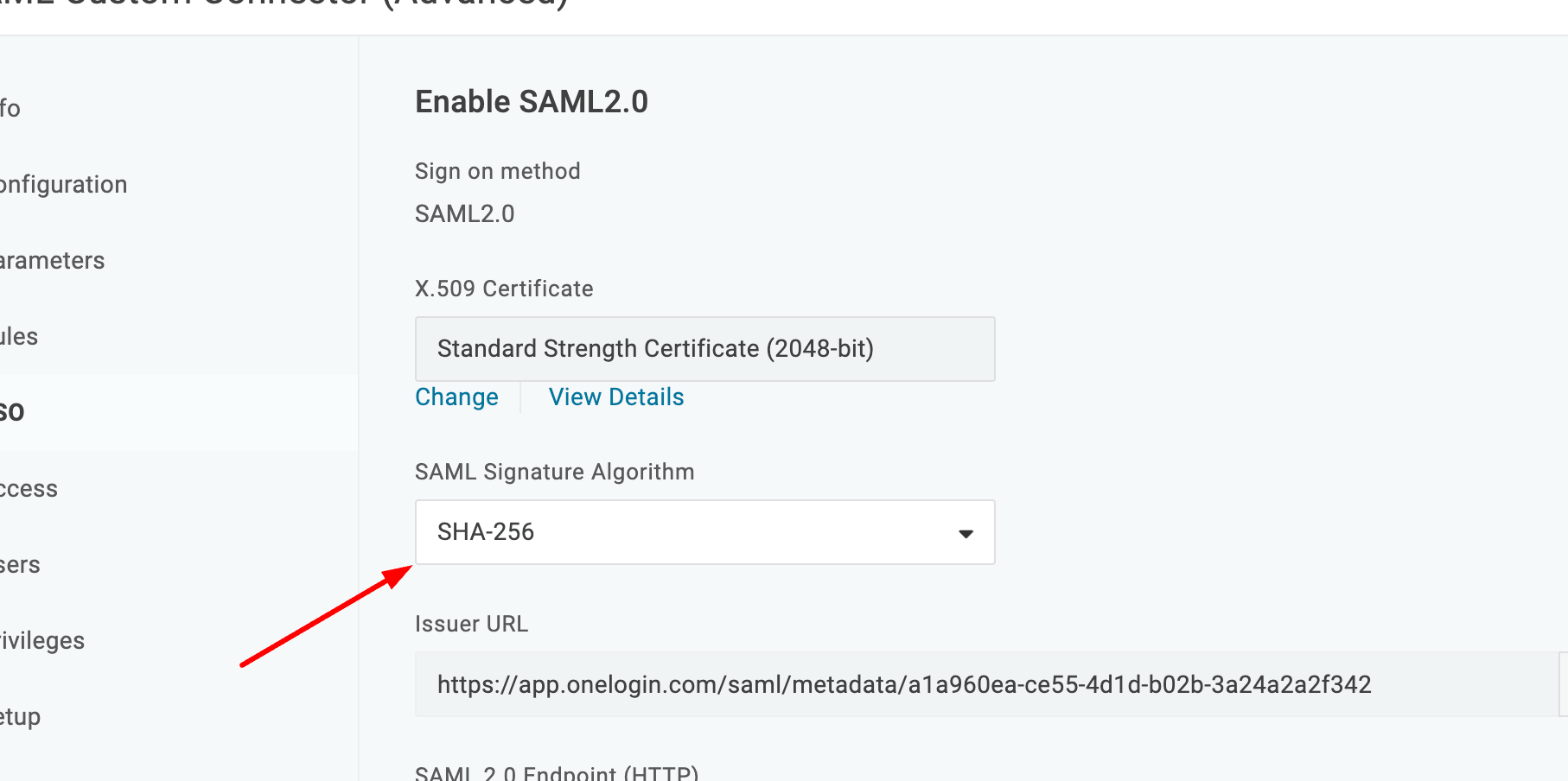This screenshot has height=781, width=1568.
Task: Open the Users sidebar tab
Action: [x=20, y=565]
